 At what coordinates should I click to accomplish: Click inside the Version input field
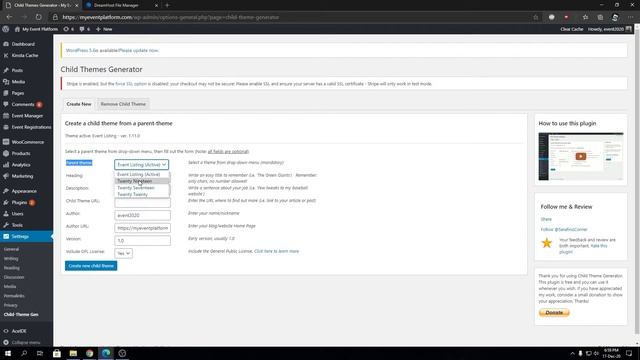click(142, 240)
